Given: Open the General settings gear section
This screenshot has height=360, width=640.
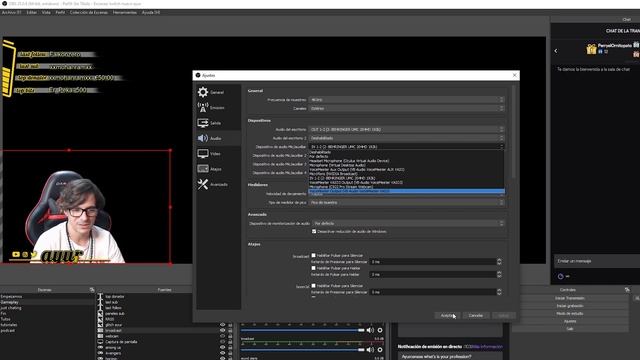Looking at the screenshot, I should tap(218, 92).
